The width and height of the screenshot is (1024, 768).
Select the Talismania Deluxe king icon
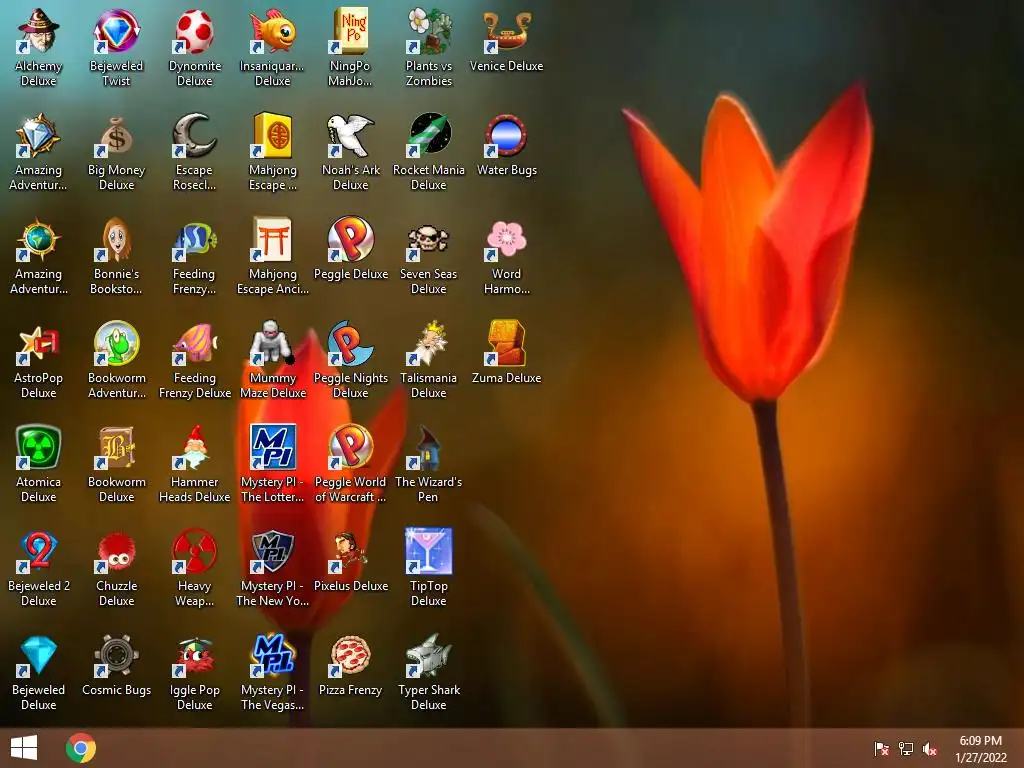(x=428, y=343)
